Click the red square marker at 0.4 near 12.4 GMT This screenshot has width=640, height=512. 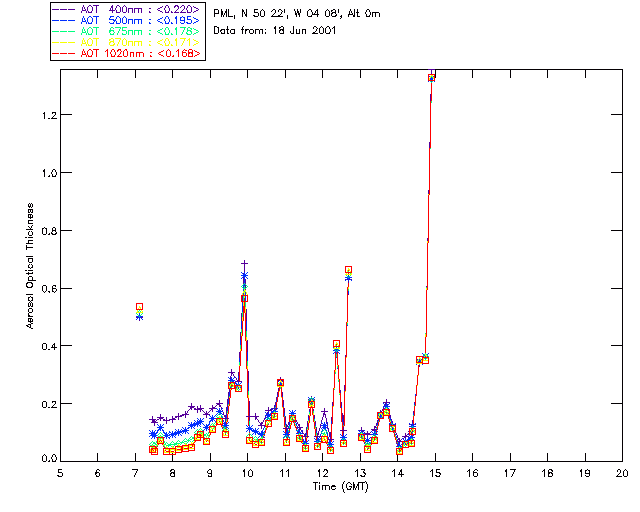(336, 344)
